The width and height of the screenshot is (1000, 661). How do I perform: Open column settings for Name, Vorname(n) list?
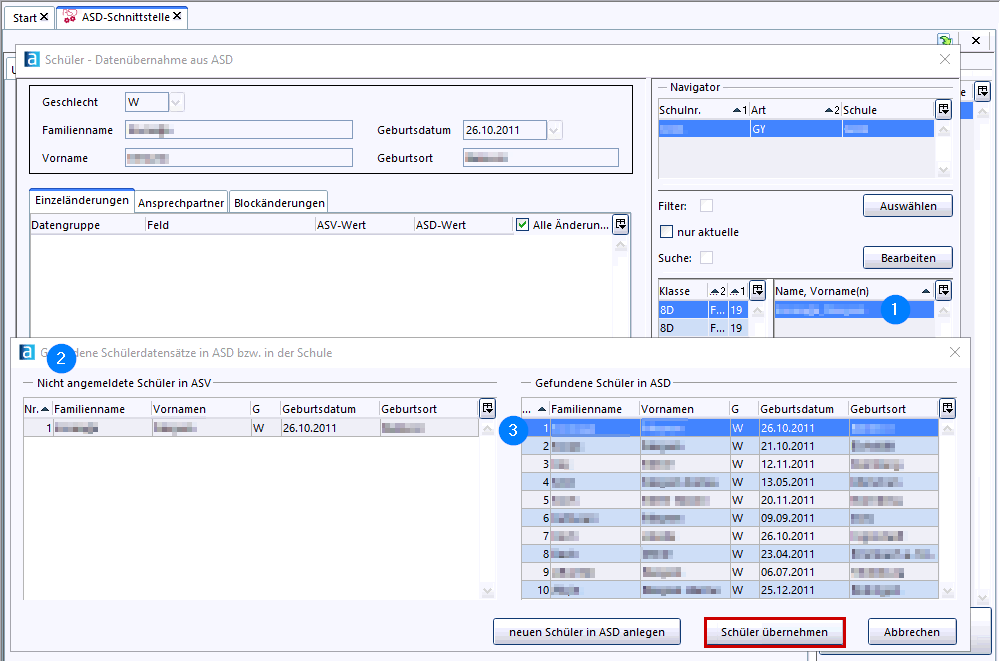943,291
